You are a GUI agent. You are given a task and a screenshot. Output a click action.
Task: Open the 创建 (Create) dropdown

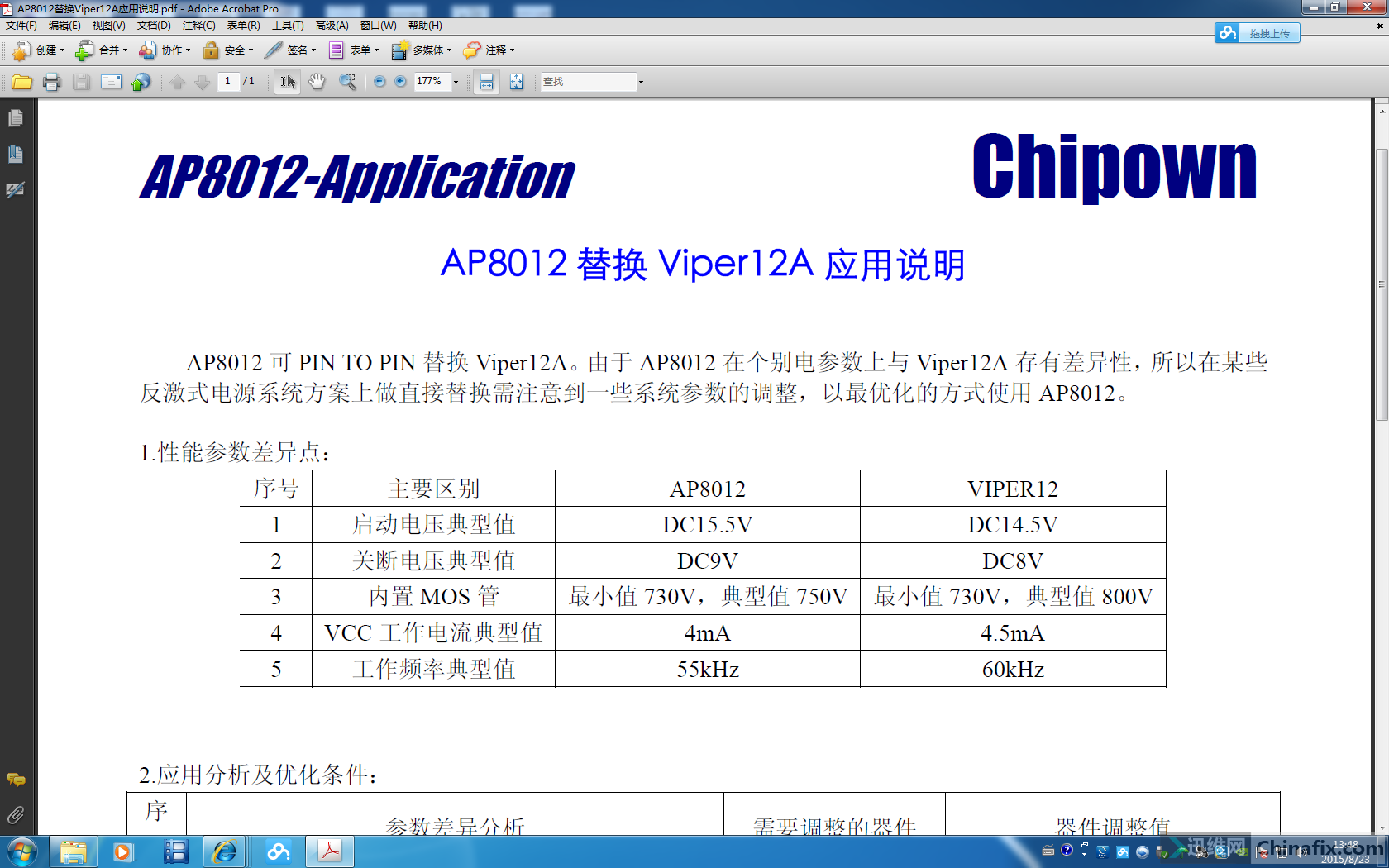[x=38, y=50]
